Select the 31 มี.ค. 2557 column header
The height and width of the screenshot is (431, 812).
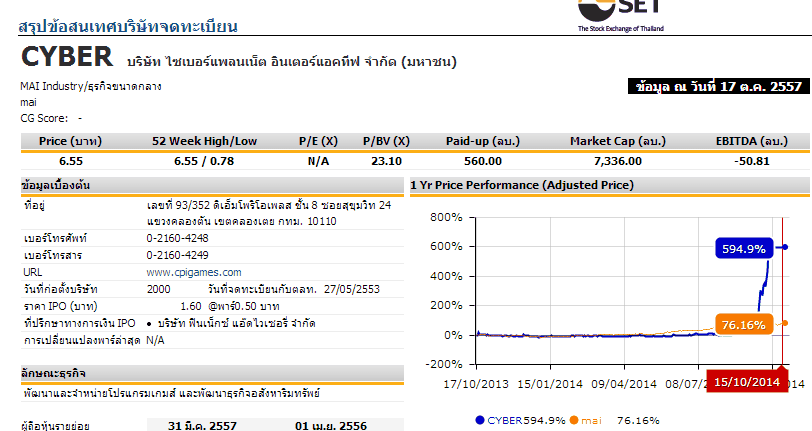coord(202,426)
